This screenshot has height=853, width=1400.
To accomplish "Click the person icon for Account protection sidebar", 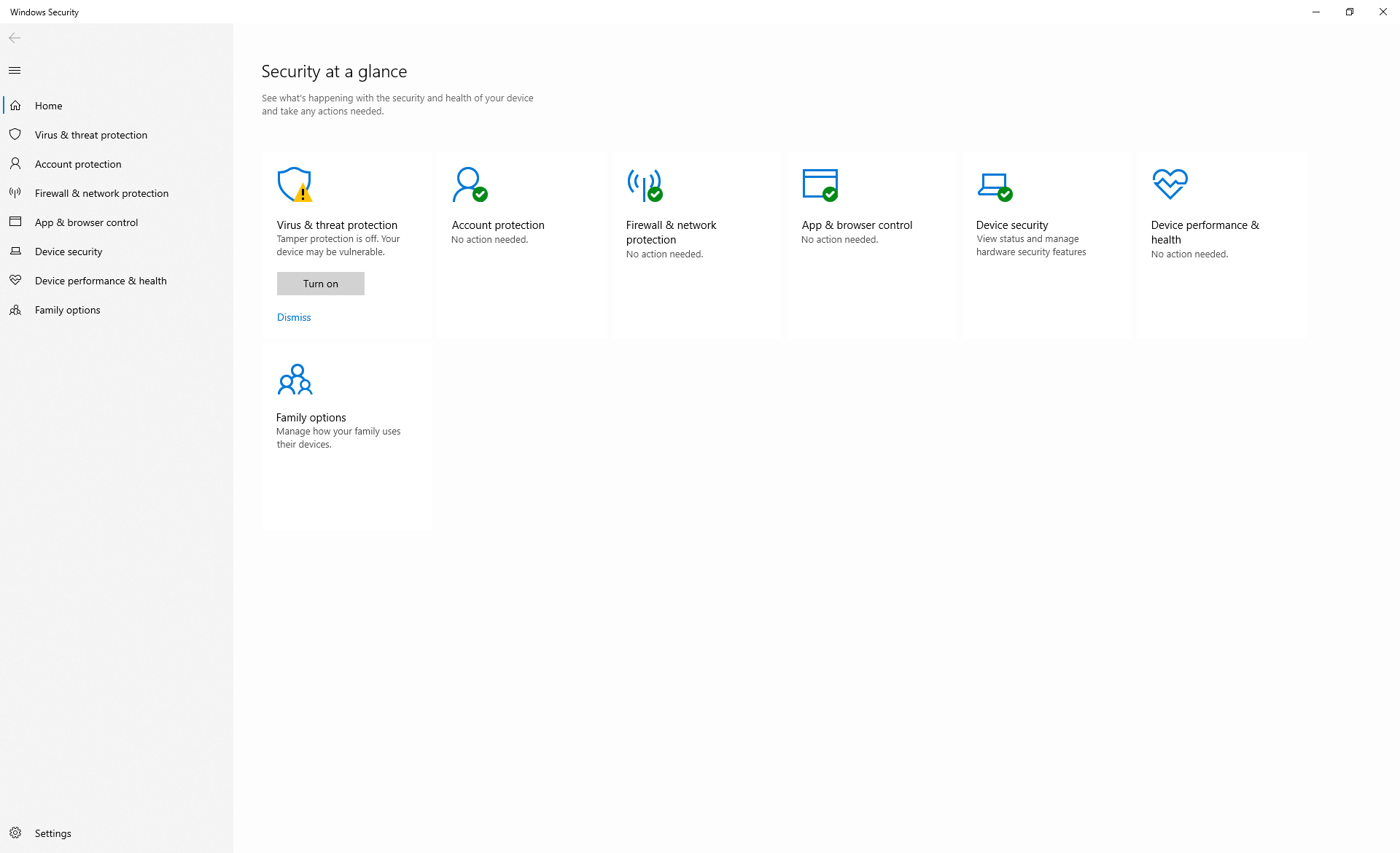I will point(15,164).
